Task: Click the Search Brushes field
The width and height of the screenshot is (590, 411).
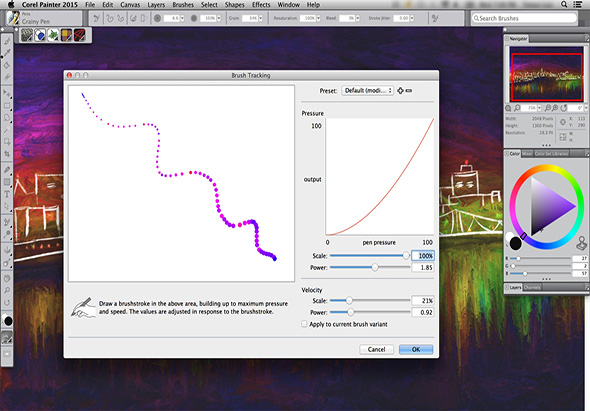Action: [x=524, y=18]
